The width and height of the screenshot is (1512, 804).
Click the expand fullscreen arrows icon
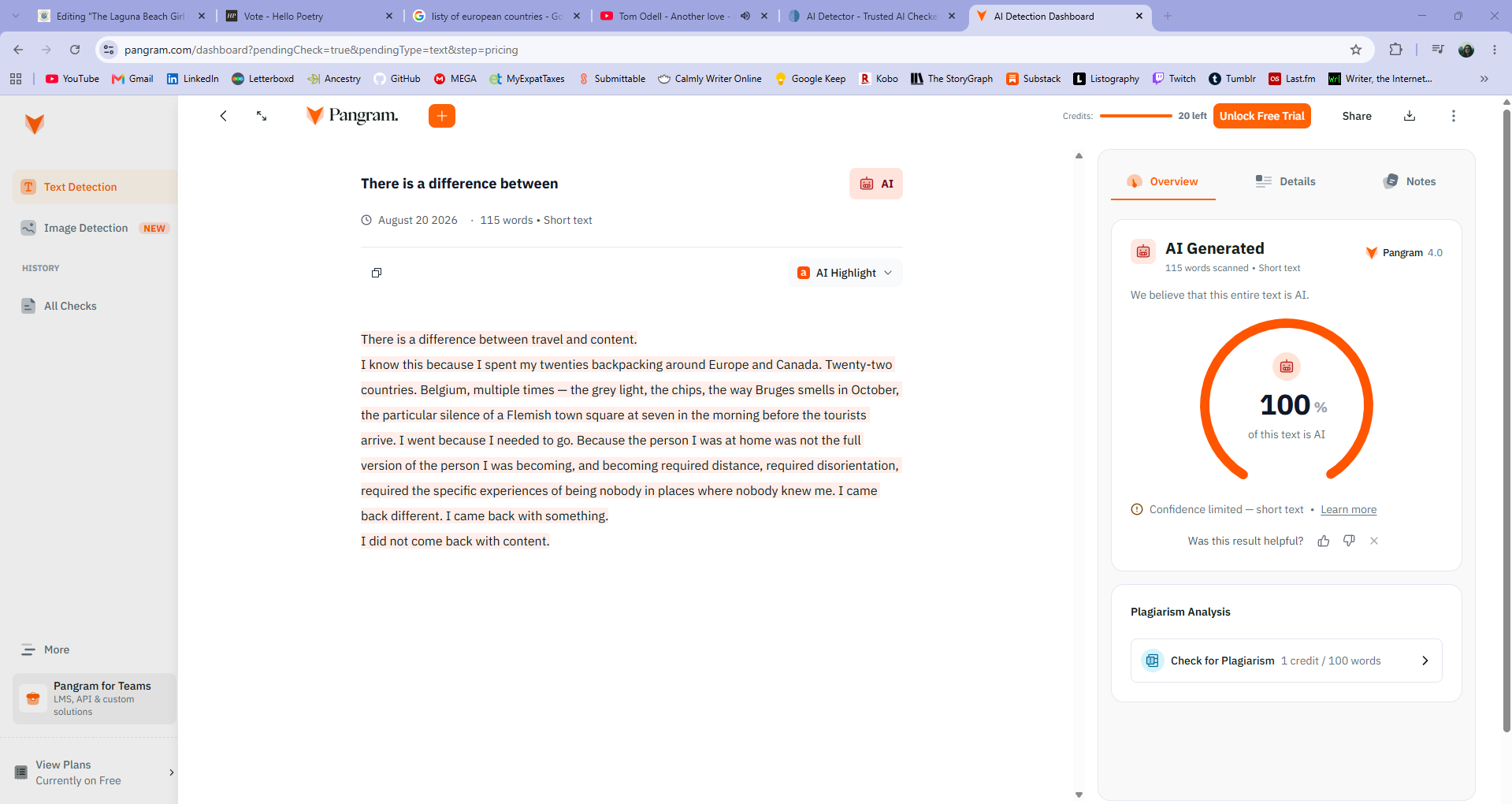point(262,116)
